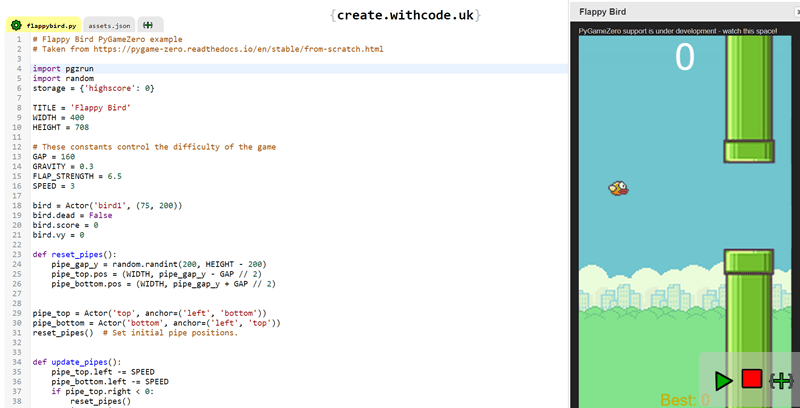
Task: Click the top green pipe in the game
Action: coord(749,99)
